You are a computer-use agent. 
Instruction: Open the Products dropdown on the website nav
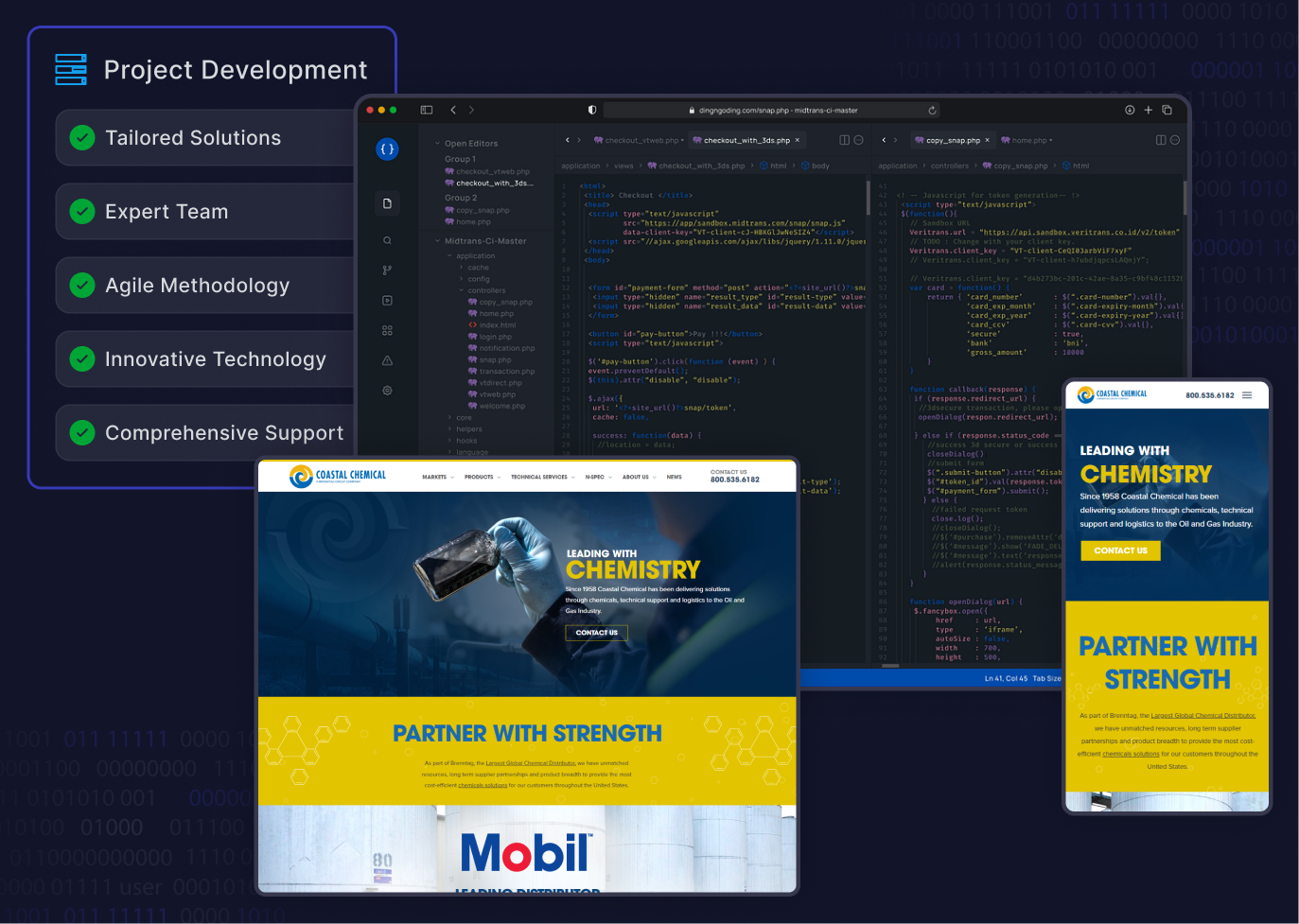[483, 477]
